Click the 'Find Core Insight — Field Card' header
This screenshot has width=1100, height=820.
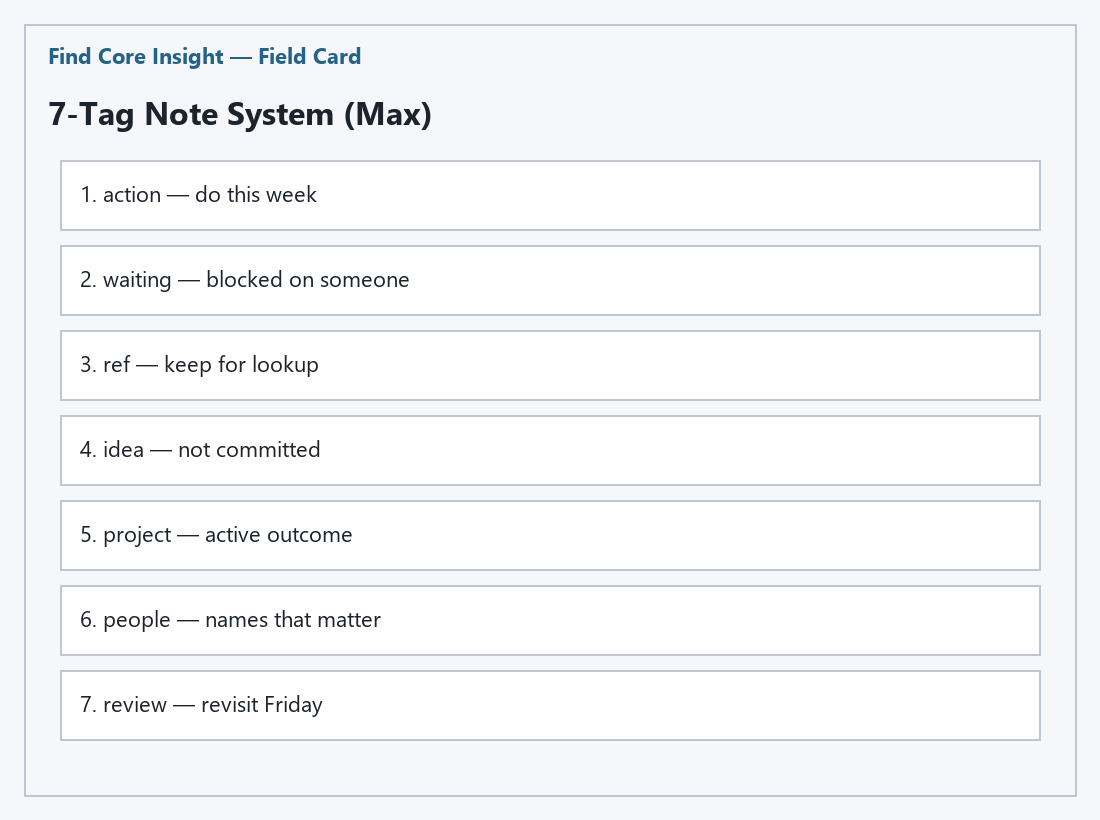point(205,56)
